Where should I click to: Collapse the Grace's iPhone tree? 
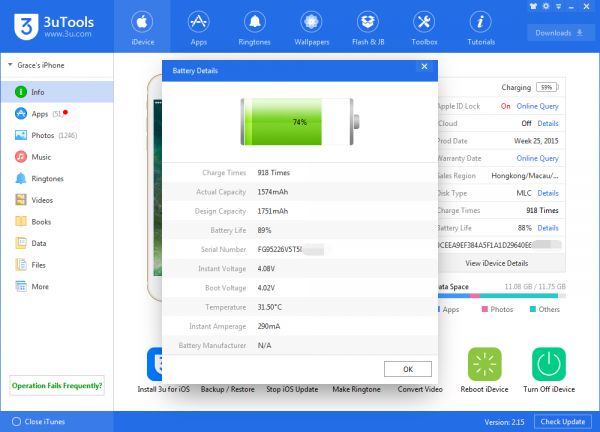pyautogui.click(x=10, y=65)
